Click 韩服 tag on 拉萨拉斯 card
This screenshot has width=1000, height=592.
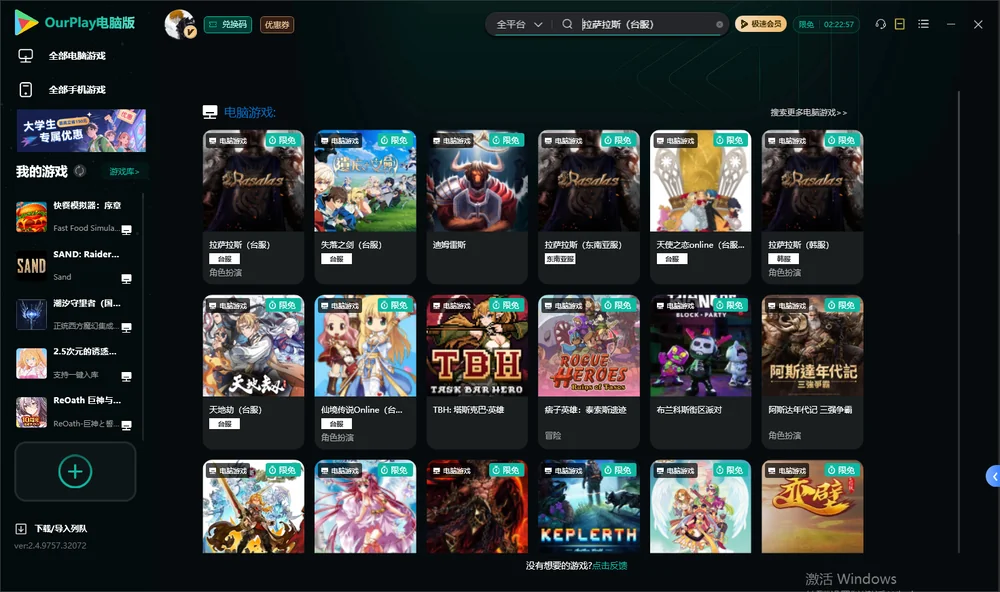click(784, 258)
